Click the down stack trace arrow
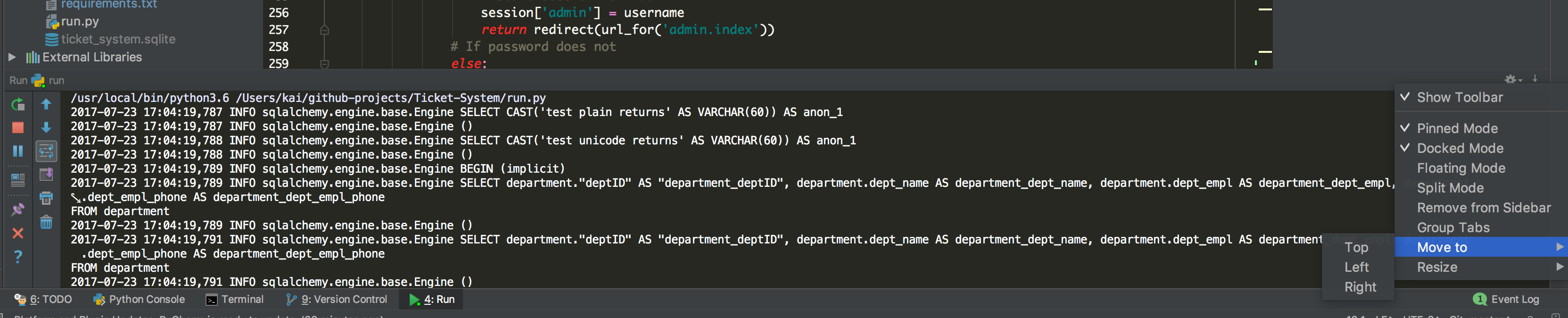 click(46, 127)
